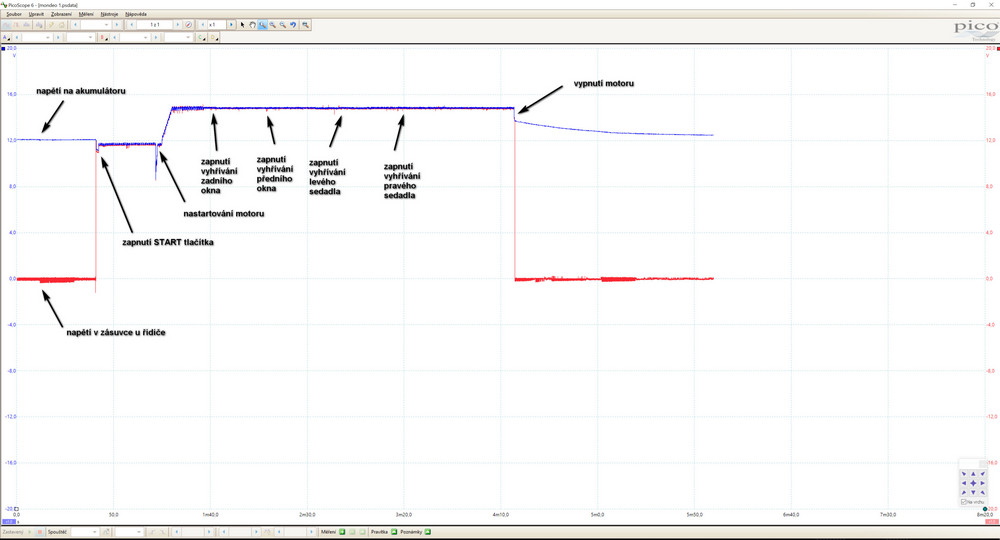Click the center of the navigation arrow pad

click(x=973, y=483)
